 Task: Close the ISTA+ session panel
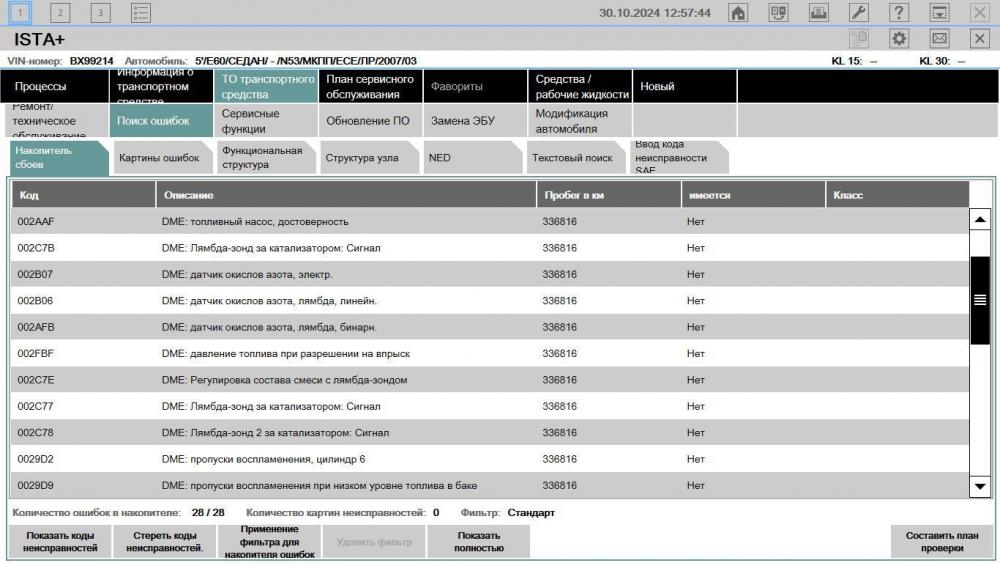(980, 39)
